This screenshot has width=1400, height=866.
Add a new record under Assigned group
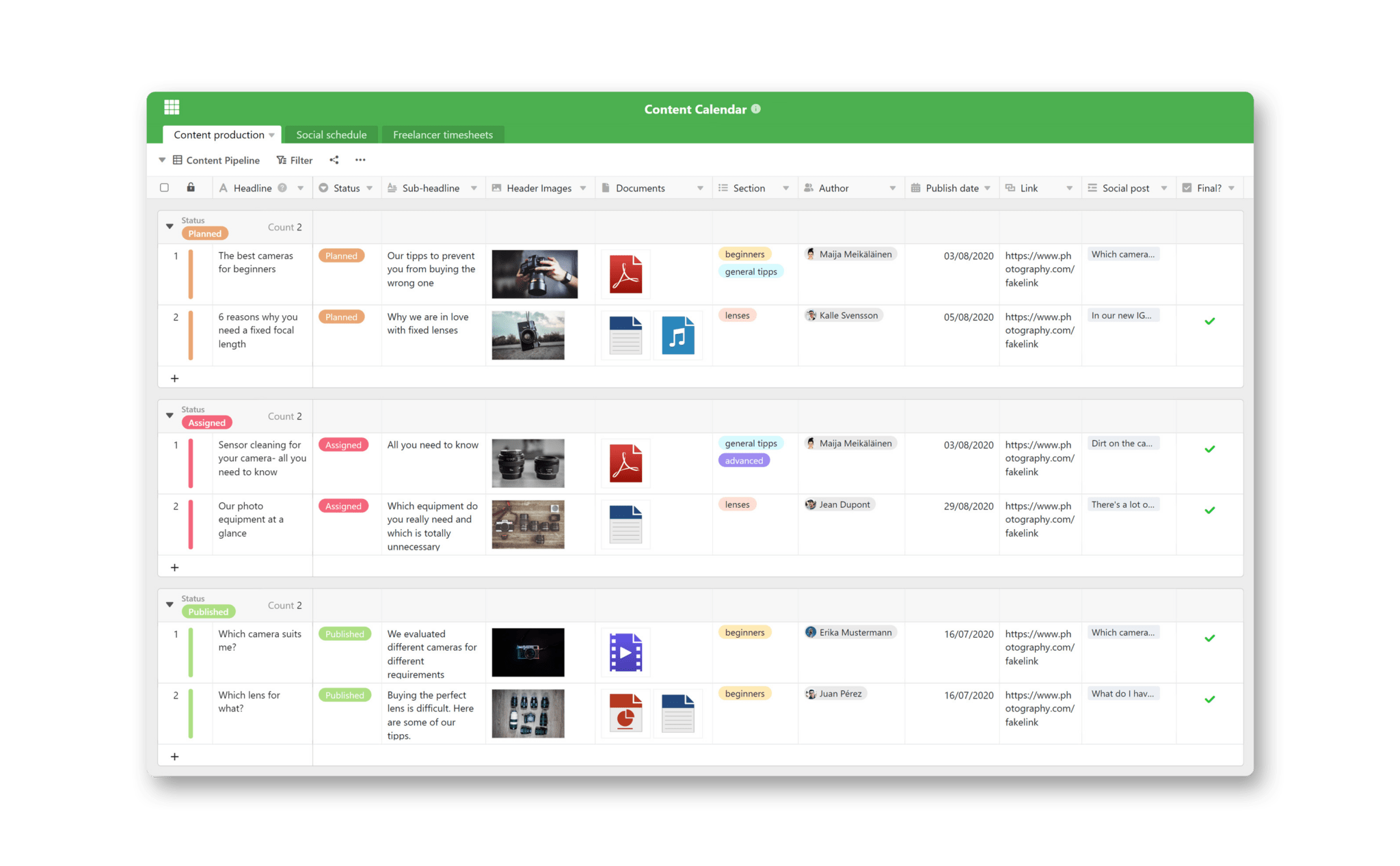[175, 567]
